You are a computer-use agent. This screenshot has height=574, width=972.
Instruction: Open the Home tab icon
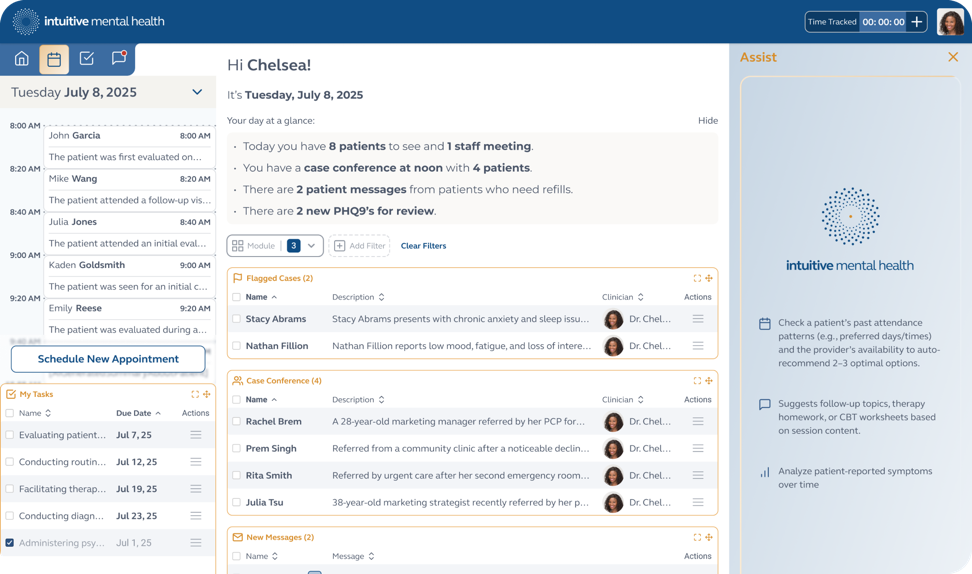tap(21, 59)
